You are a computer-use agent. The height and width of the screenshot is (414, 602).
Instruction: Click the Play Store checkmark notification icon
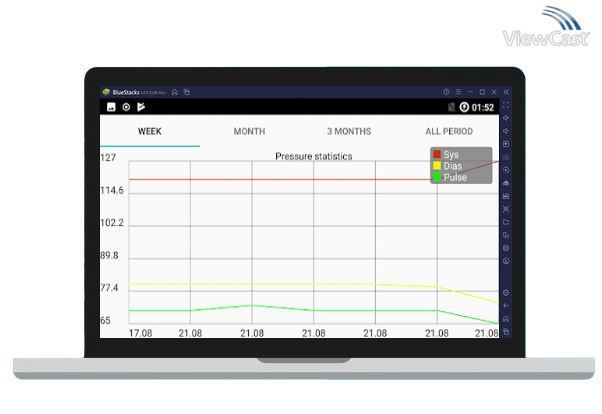pos(141,107)
